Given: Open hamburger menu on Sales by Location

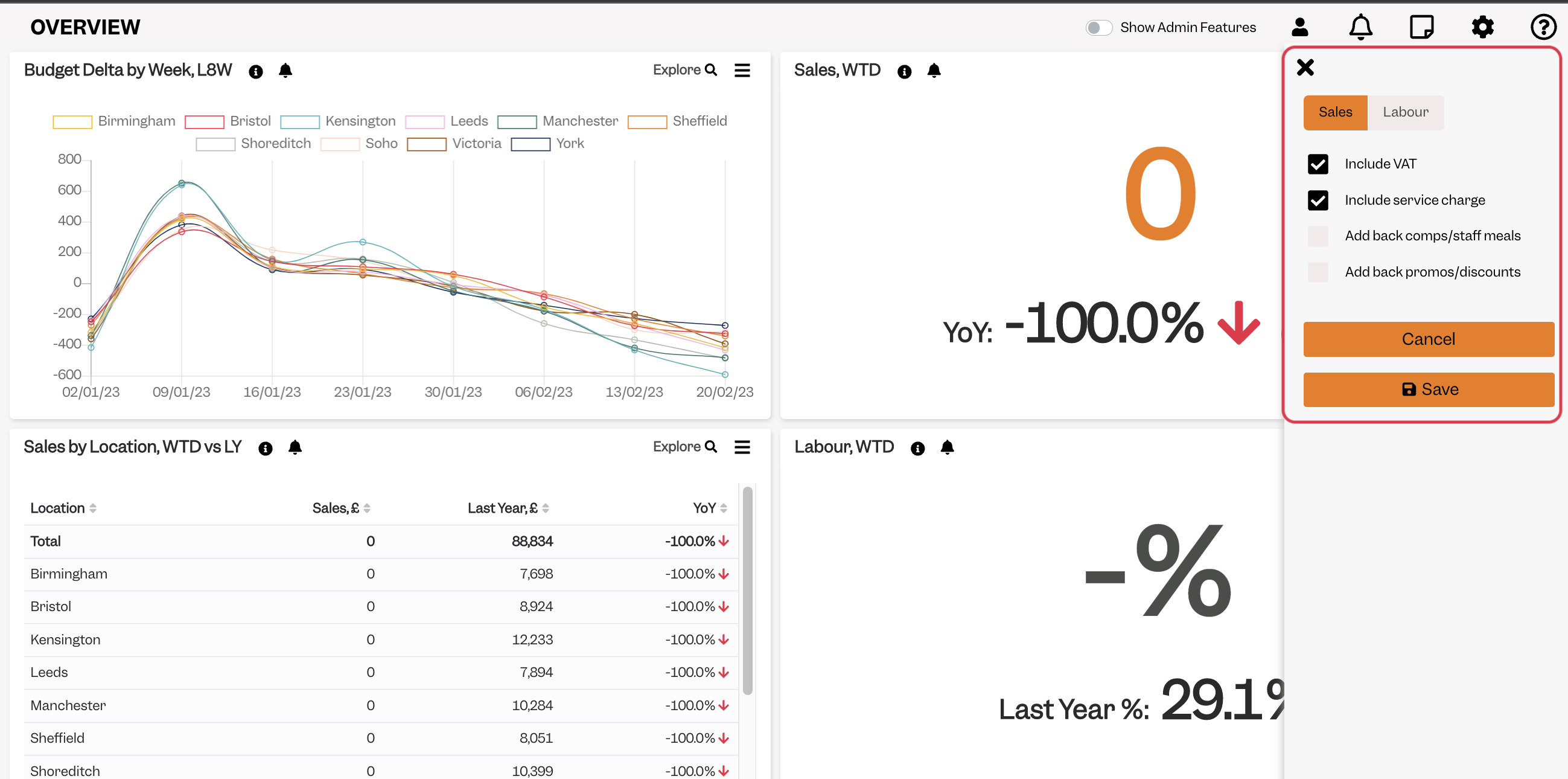Looking at the screenshot, I should pos(742,447).
